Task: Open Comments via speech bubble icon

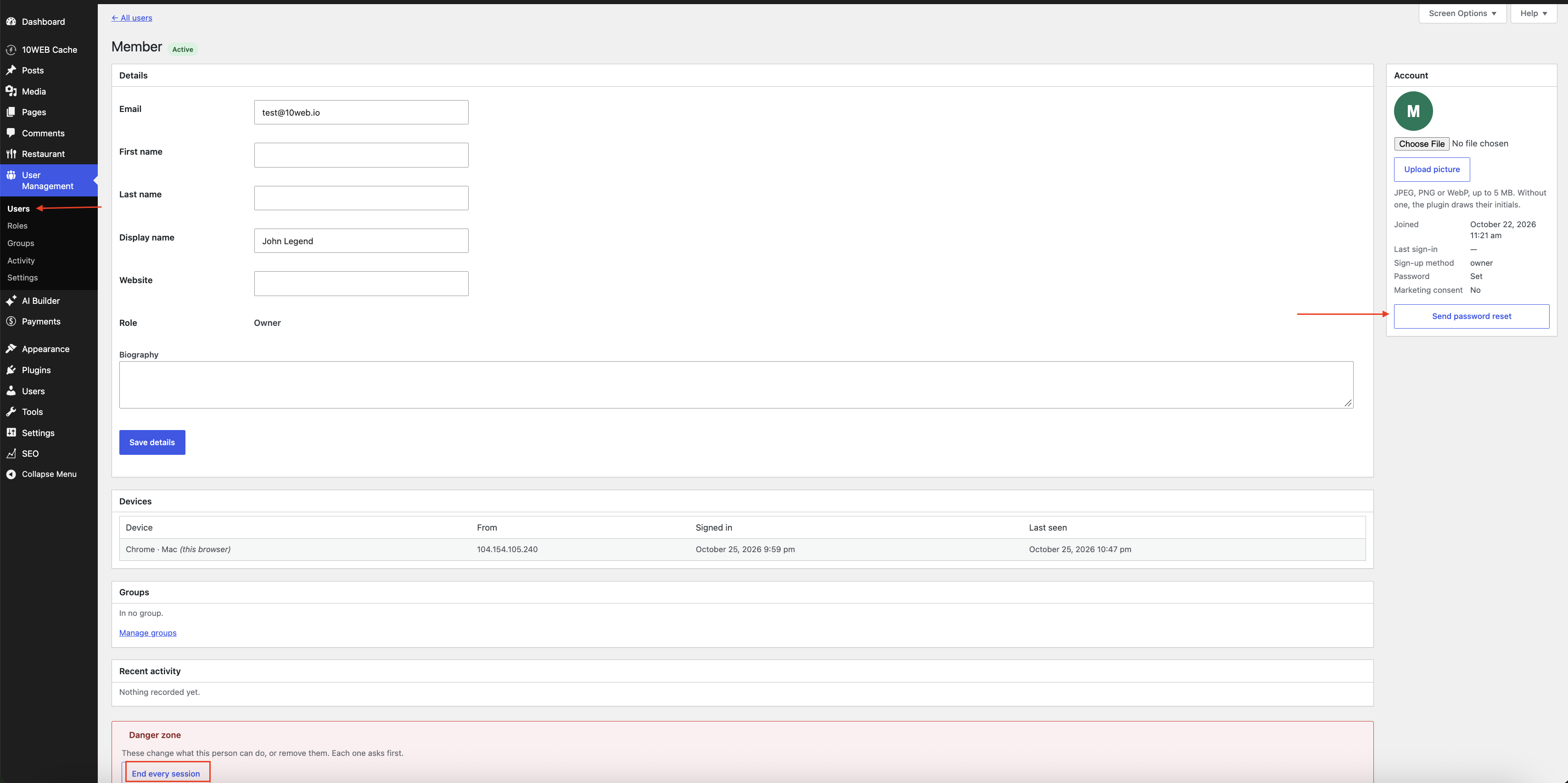Action: tap(11, 133)
